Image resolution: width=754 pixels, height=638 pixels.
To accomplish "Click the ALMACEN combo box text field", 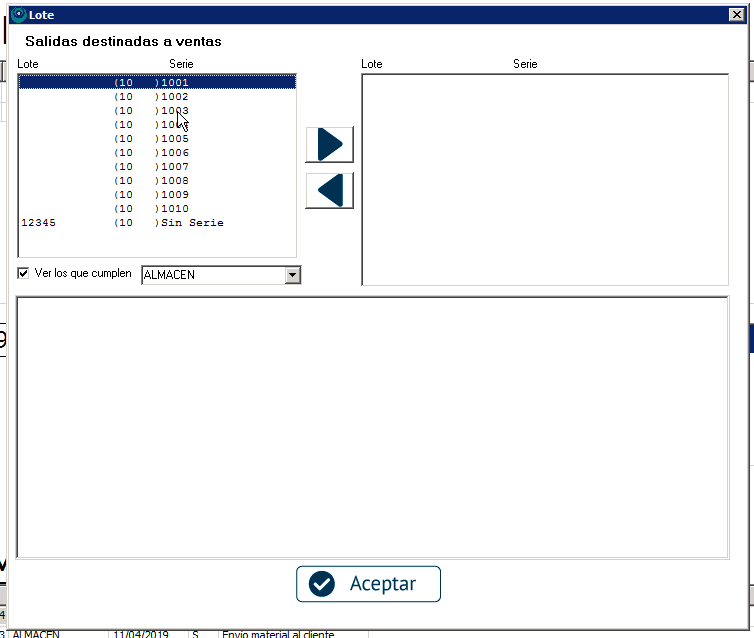I will (x=212, y=275).
